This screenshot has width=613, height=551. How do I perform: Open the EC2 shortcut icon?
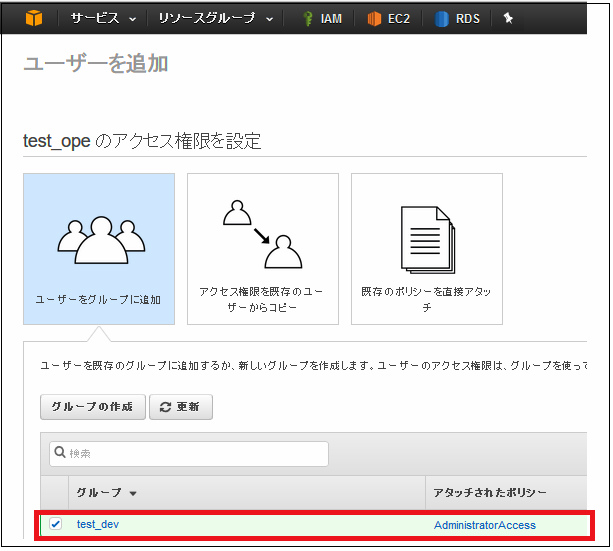pos(374,19)
